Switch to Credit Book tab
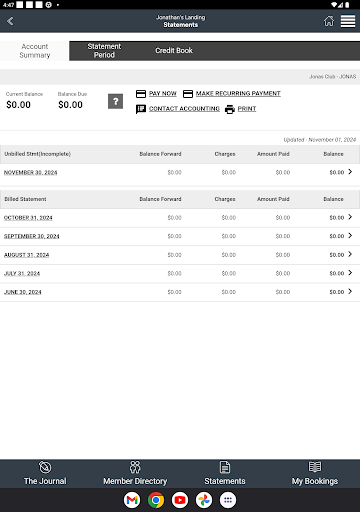This screenshot has width=360, height=512. (x=174, y=51)
